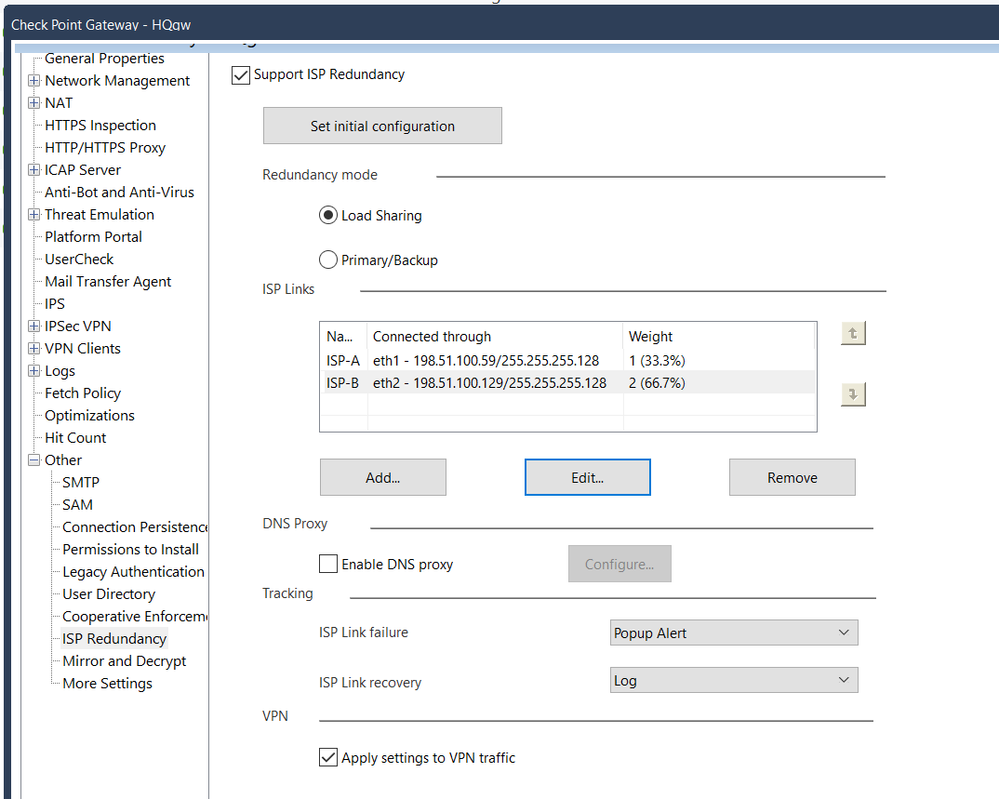Select Cooperative Enforcement tree item
This screenshot has width=999, height=799.
point(134,616)
